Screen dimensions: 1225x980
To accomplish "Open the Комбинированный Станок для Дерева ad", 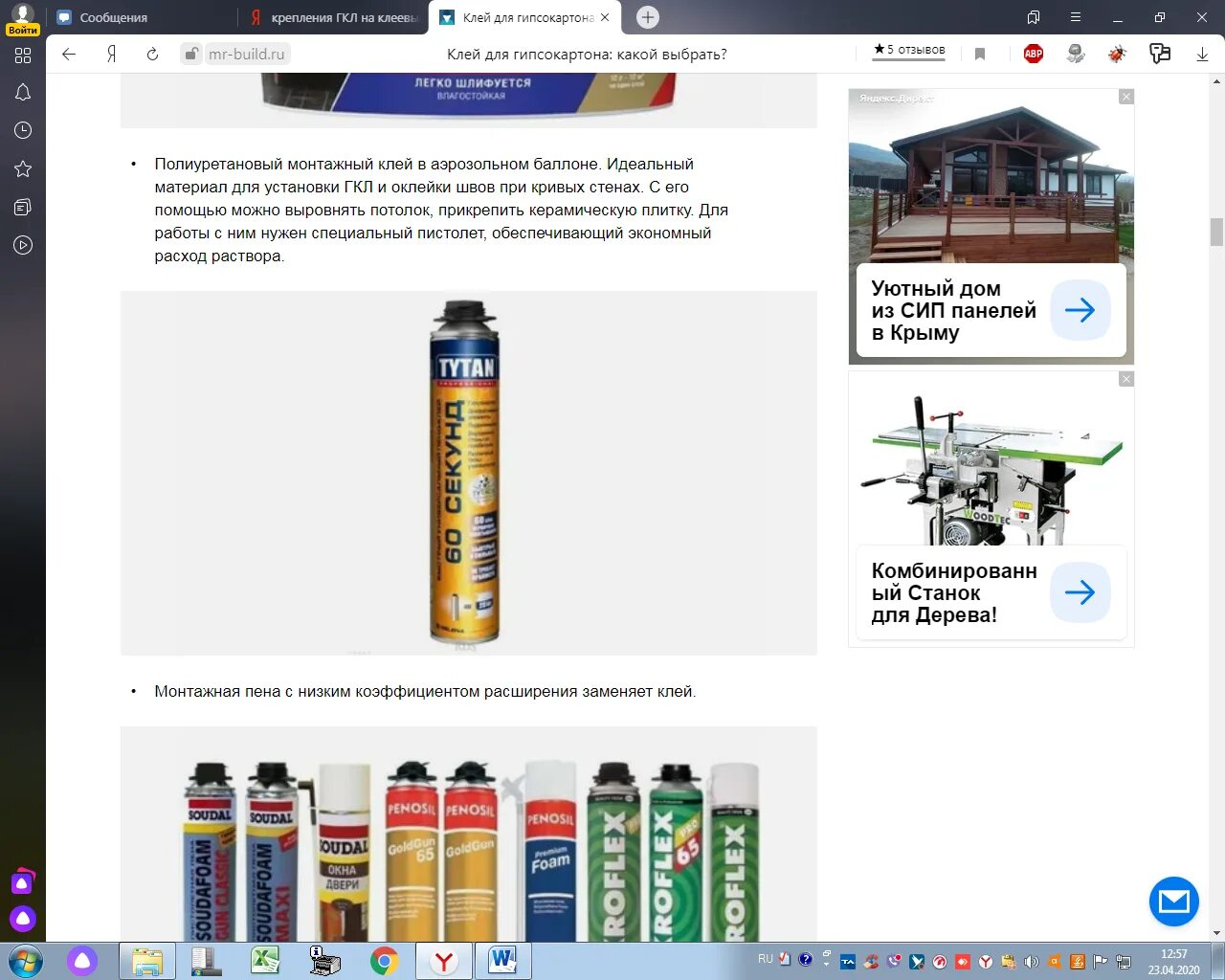I will [x=953, y=592].
